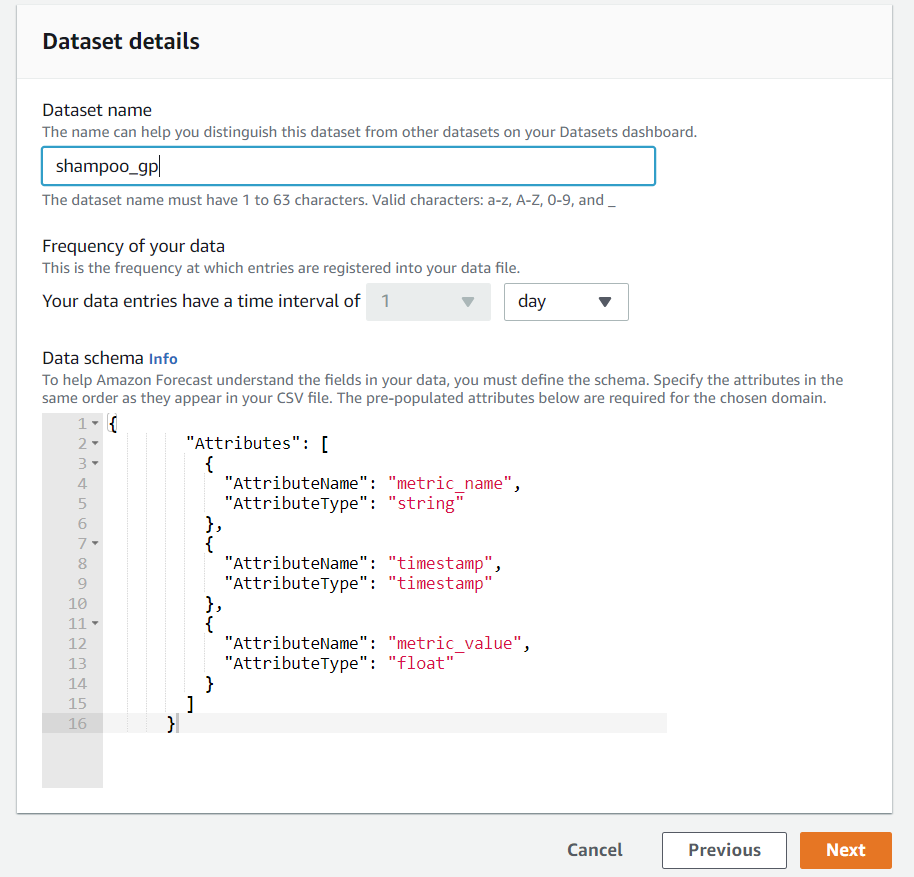Collapse the Attributes fold arrow on line 2
The image size is (914, 877).
point(94,444)
